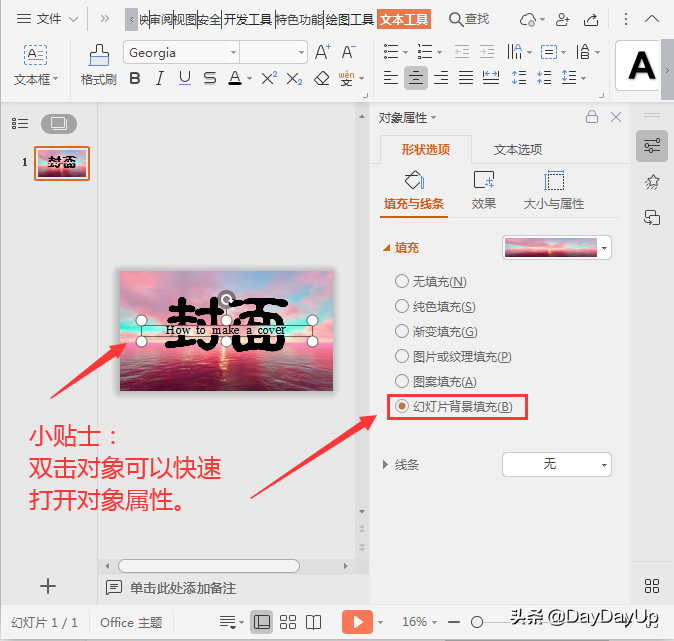Open the 查找 search function

click(469, 19)
